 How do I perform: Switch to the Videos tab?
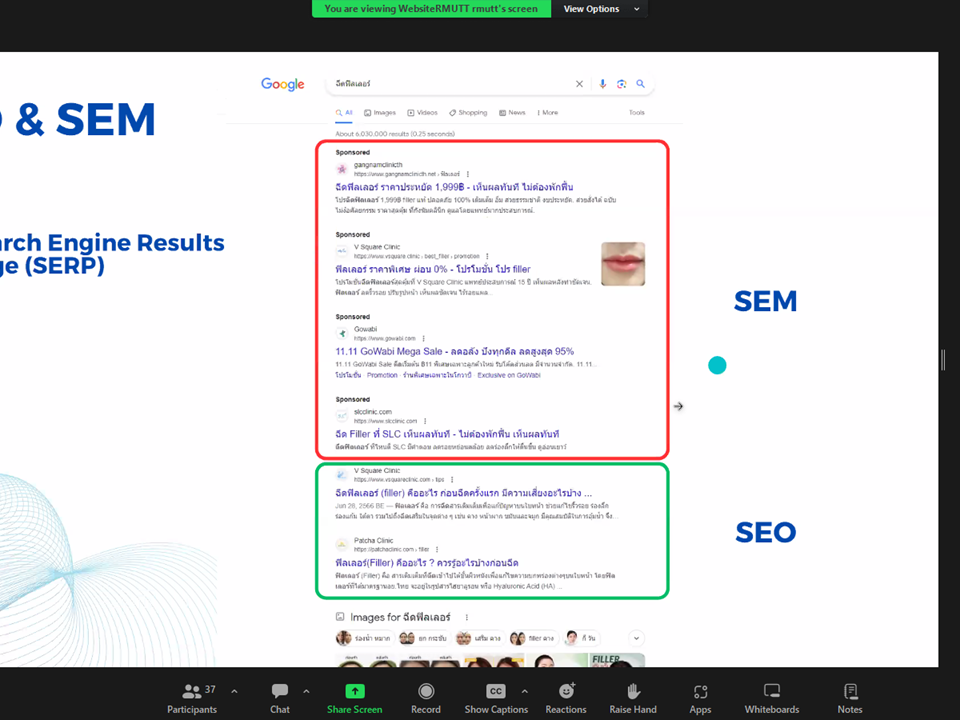[422, 113]
